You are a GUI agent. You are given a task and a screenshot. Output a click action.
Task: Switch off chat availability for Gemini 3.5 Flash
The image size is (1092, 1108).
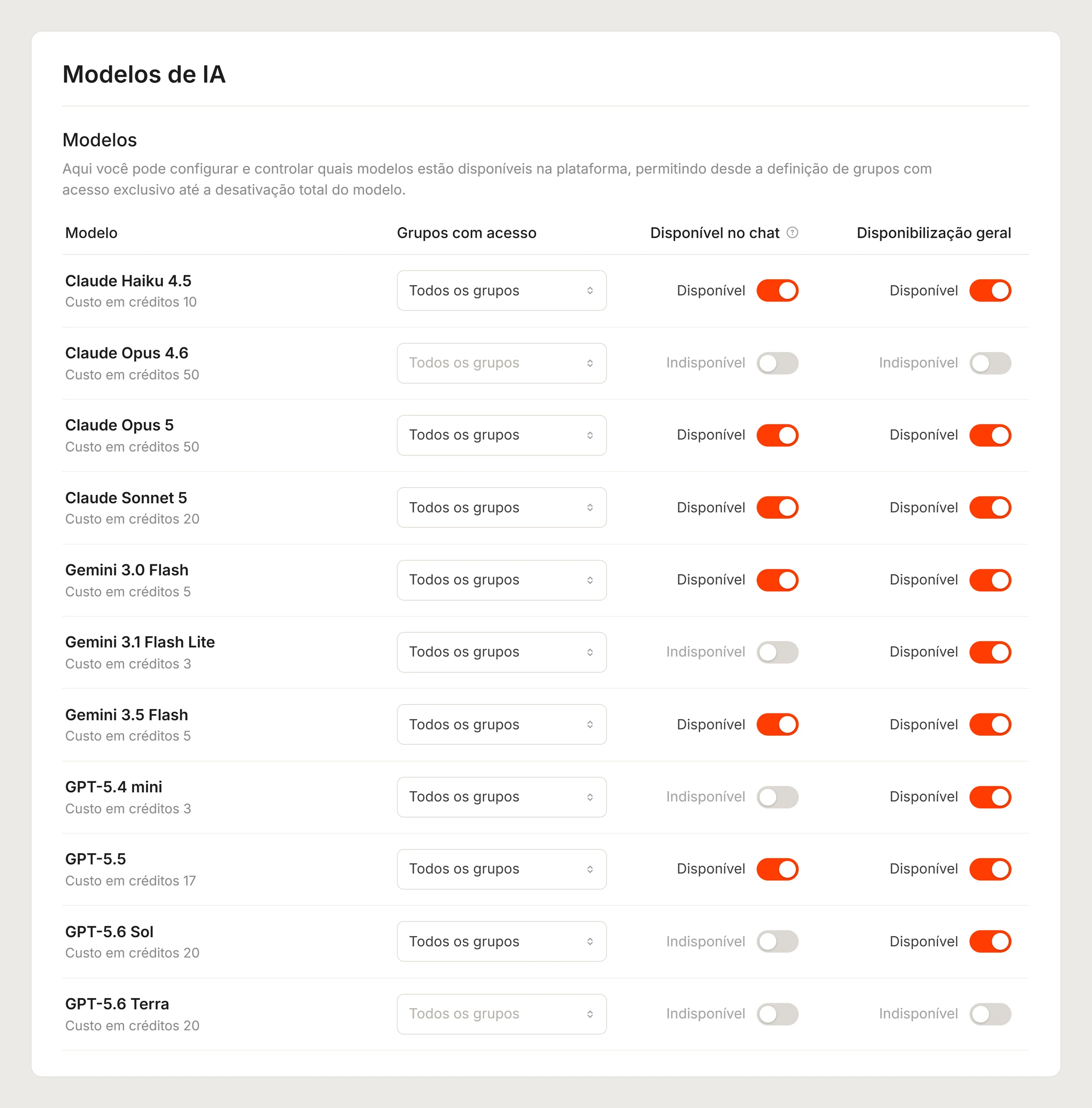click(x=777, y=725)
